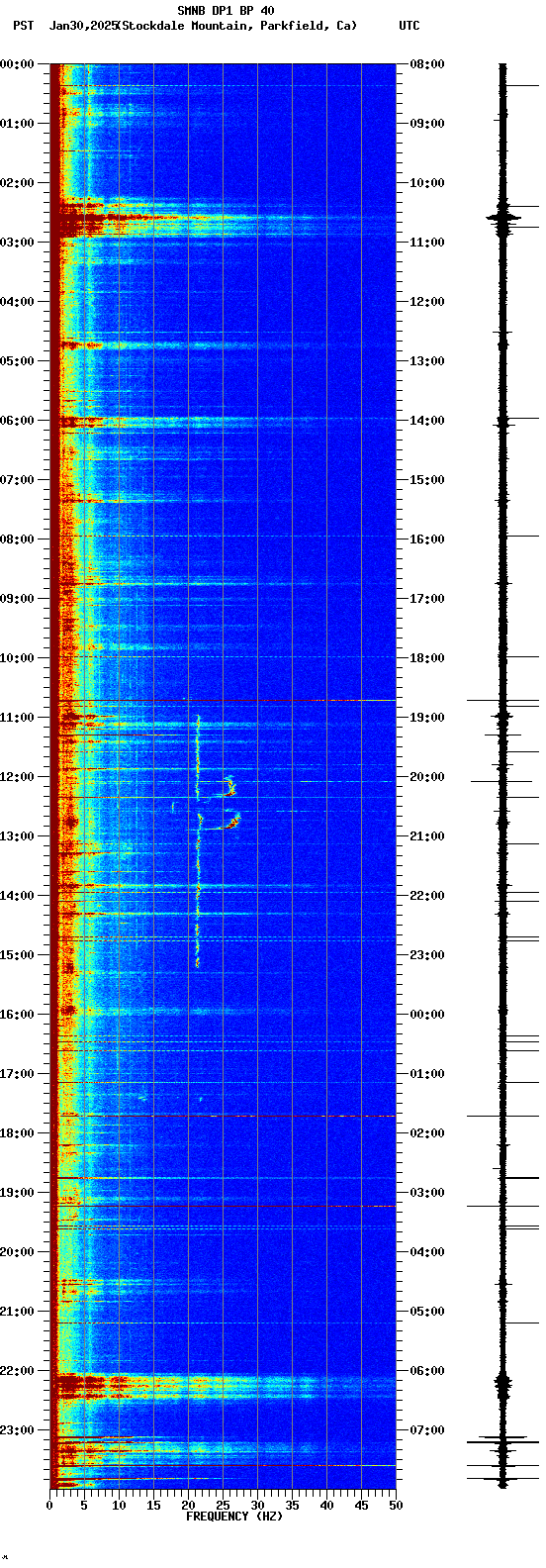
Task: Click the '25' frequency axis tick label
Action: point(223,1506)
